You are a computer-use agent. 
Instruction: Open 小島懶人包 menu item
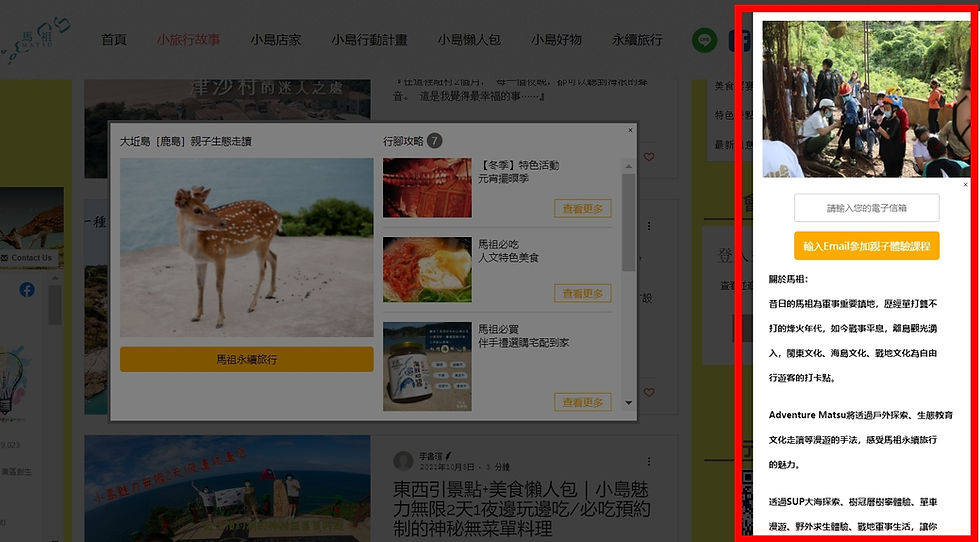tap(469, 39)
